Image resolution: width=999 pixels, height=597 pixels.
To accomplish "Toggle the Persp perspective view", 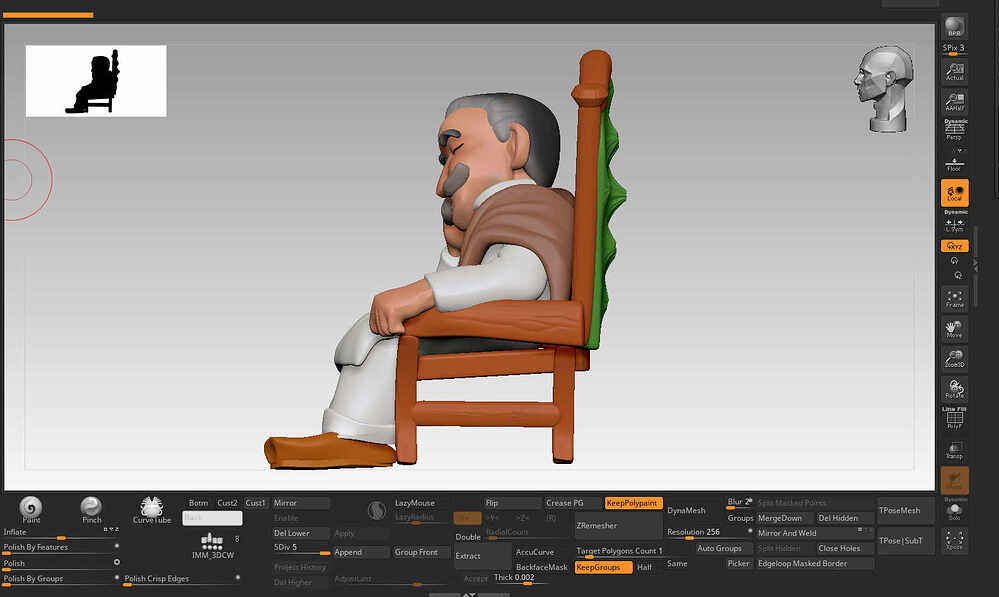I will tap(954, 130).
